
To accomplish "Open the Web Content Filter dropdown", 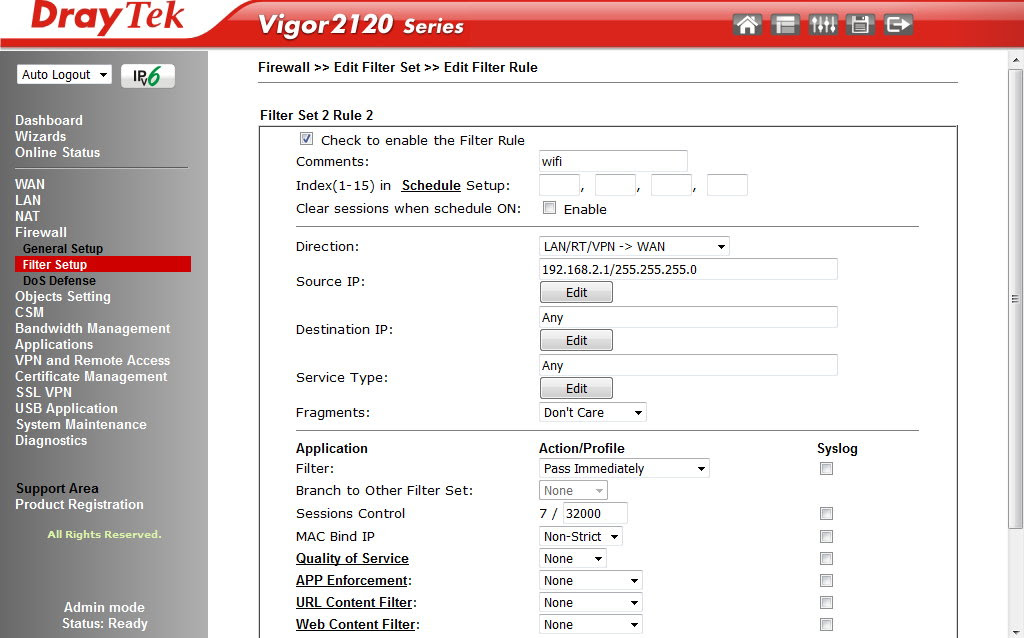I will [590, 624].
